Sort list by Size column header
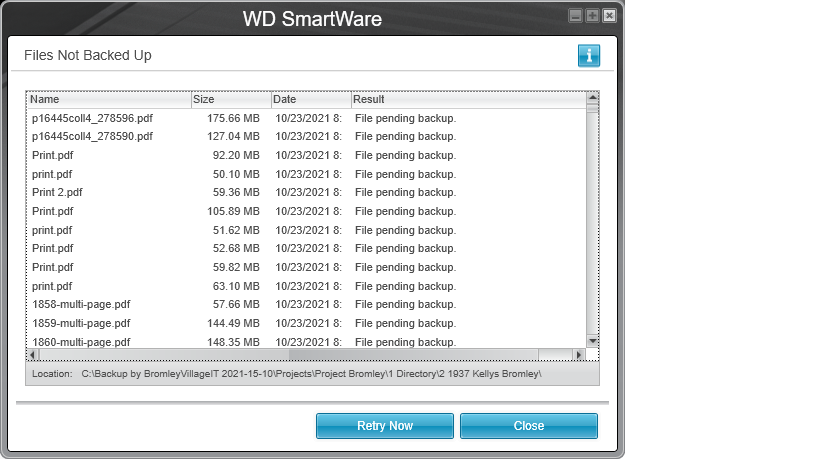Viewport: 819px width, 460px height. click(x=231, y=99)
